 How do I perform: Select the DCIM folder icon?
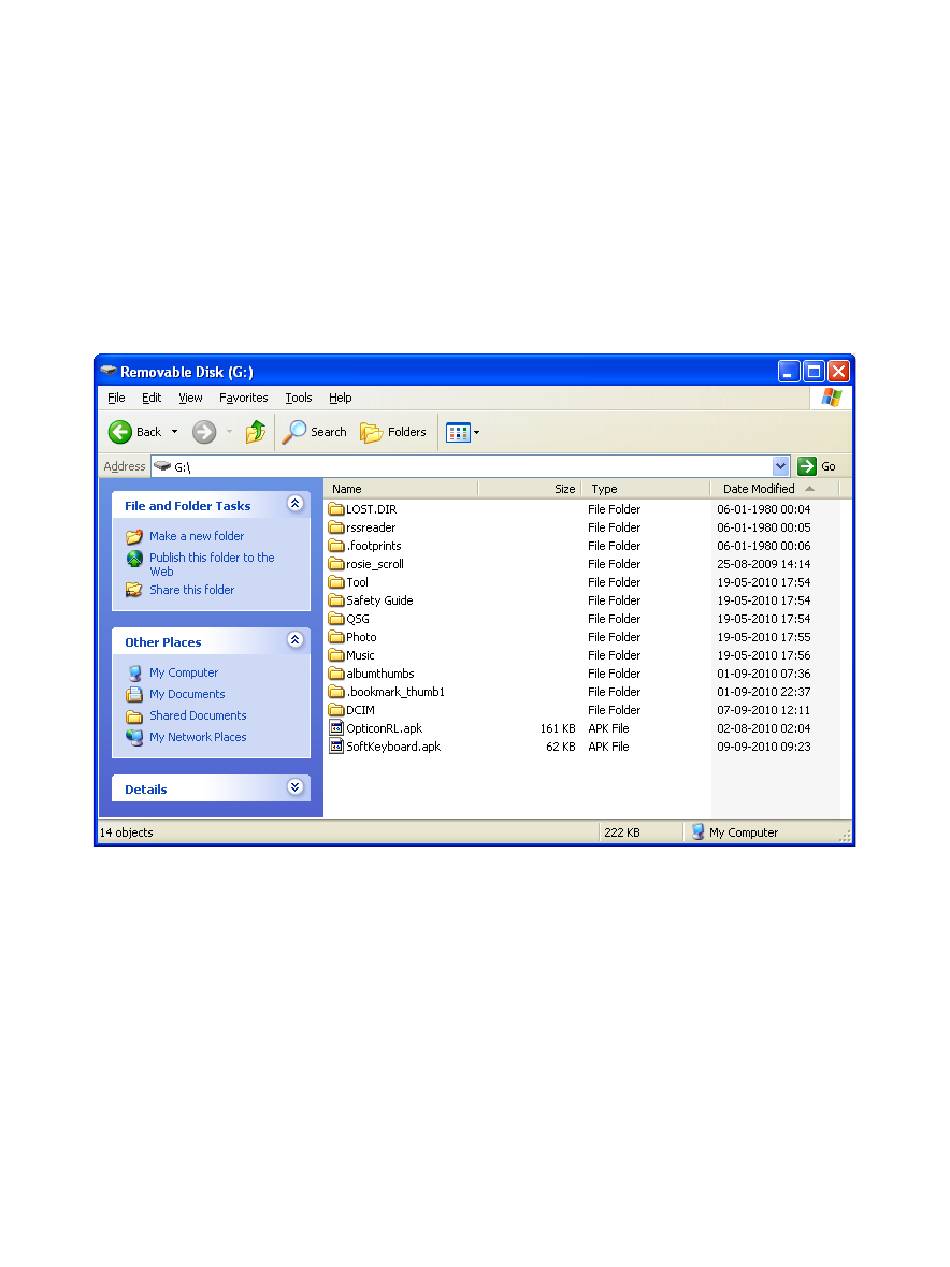tap(336, 710)
